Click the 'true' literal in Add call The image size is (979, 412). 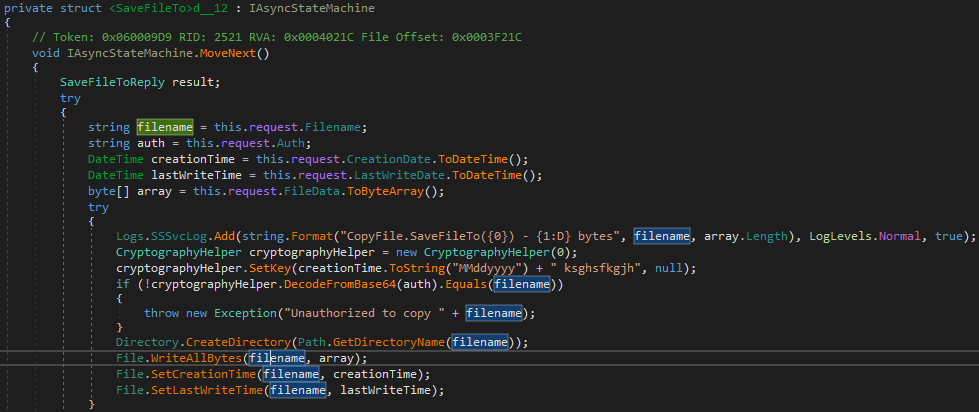[x=949, y=236]
